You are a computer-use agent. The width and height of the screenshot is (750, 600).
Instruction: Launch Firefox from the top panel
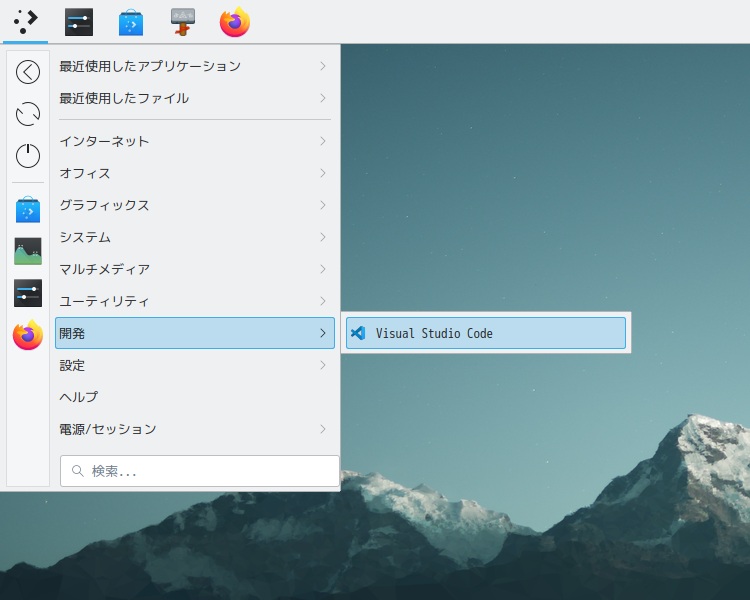(x=235, y=22)
